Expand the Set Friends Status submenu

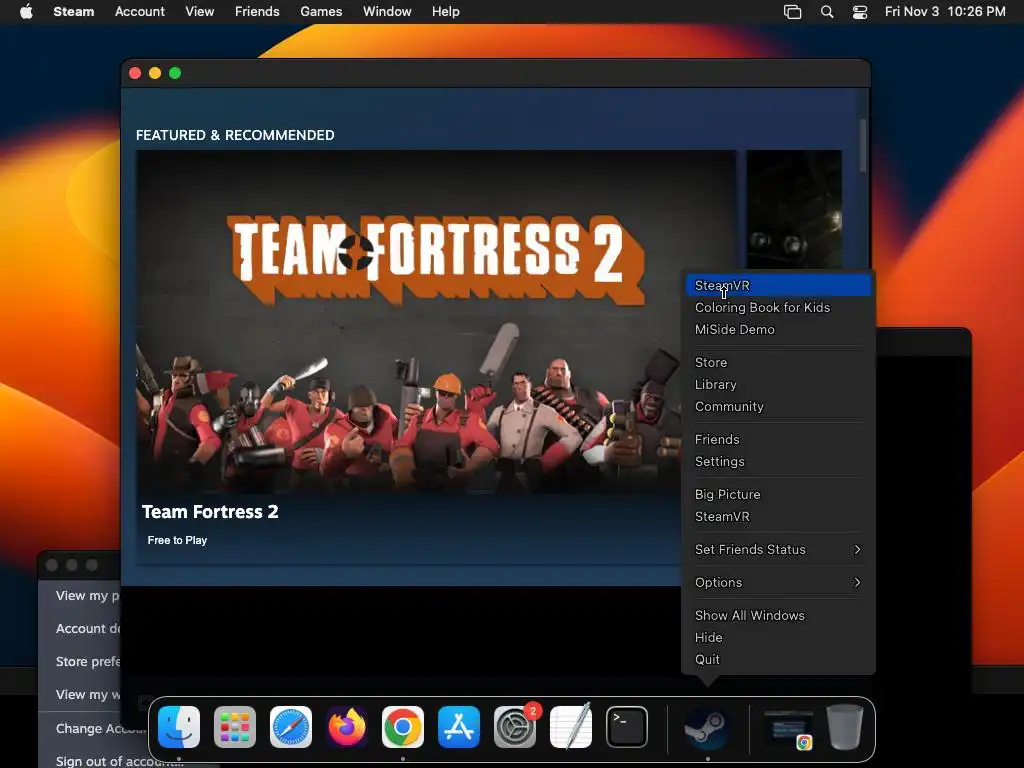(778, 550)
